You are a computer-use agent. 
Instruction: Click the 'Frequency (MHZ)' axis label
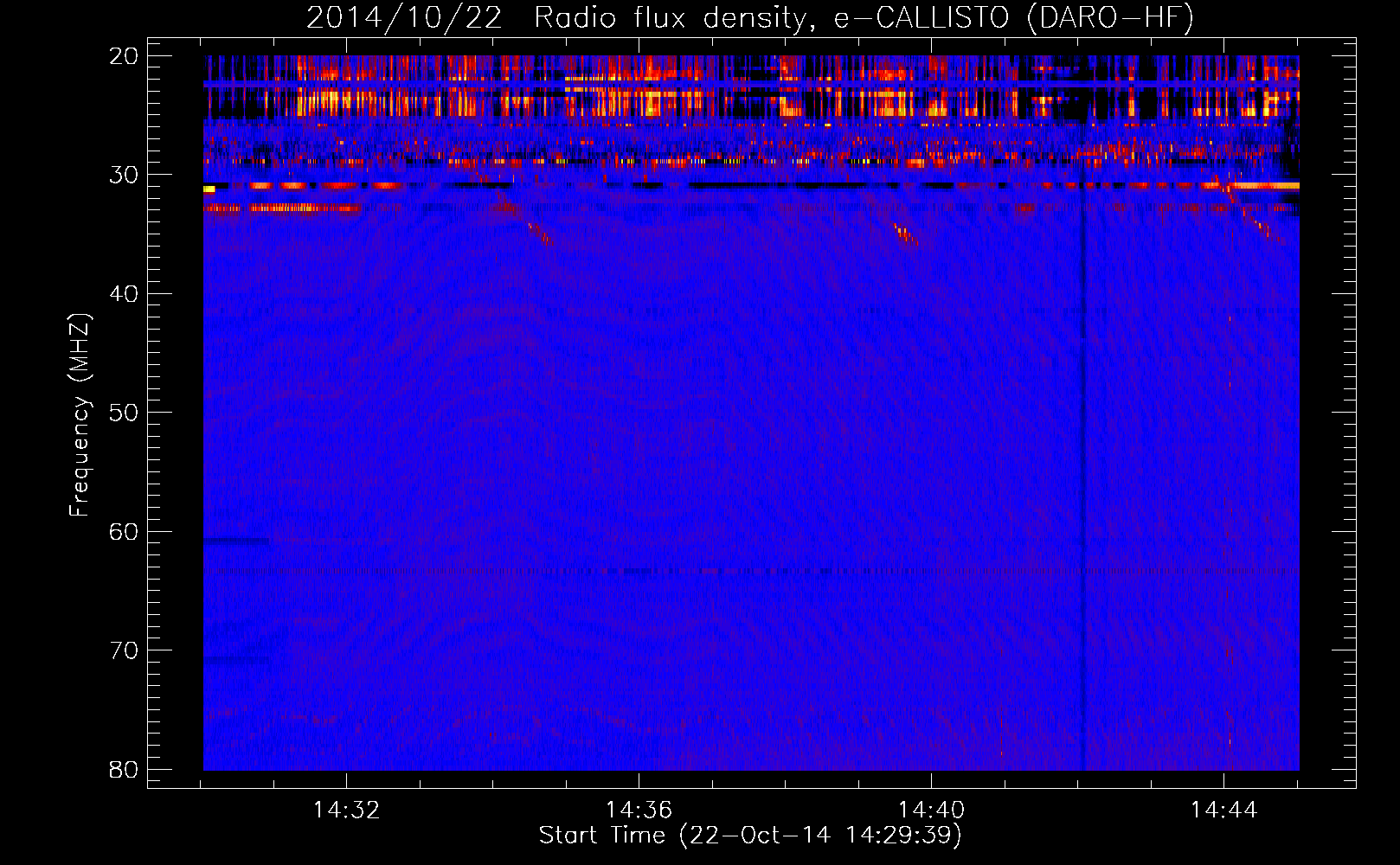point(80,415)
